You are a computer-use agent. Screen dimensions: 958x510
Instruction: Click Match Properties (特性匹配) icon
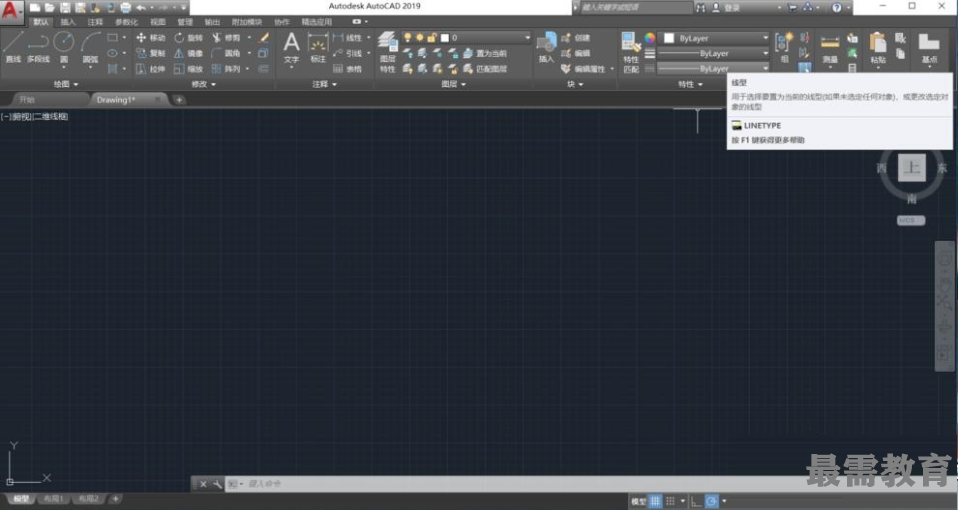(631, 52)
